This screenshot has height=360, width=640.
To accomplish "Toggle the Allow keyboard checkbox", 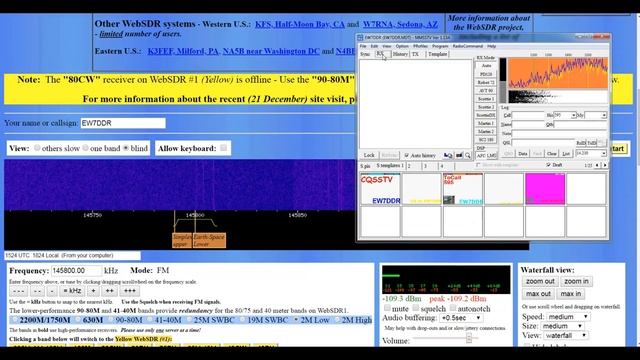I will (223, 148).
